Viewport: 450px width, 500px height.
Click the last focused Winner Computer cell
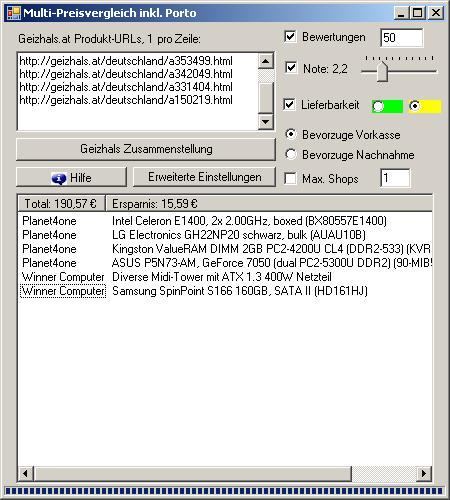coord(63,291)
